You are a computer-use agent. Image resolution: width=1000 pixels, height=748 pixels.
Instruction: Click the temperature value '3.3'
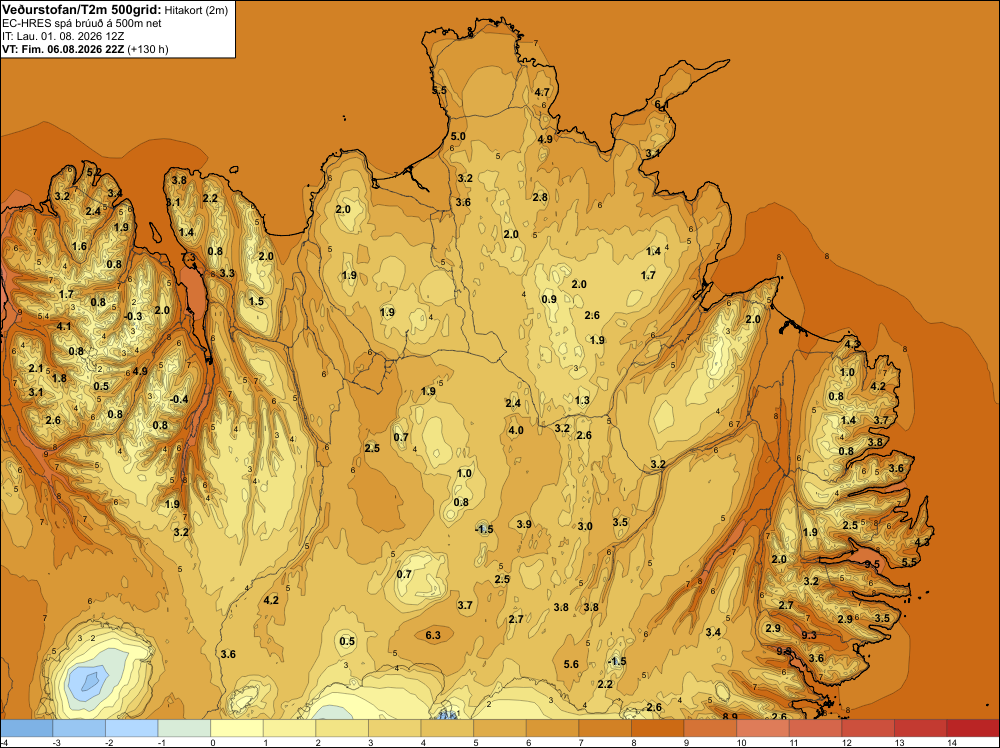click(227, 273)
